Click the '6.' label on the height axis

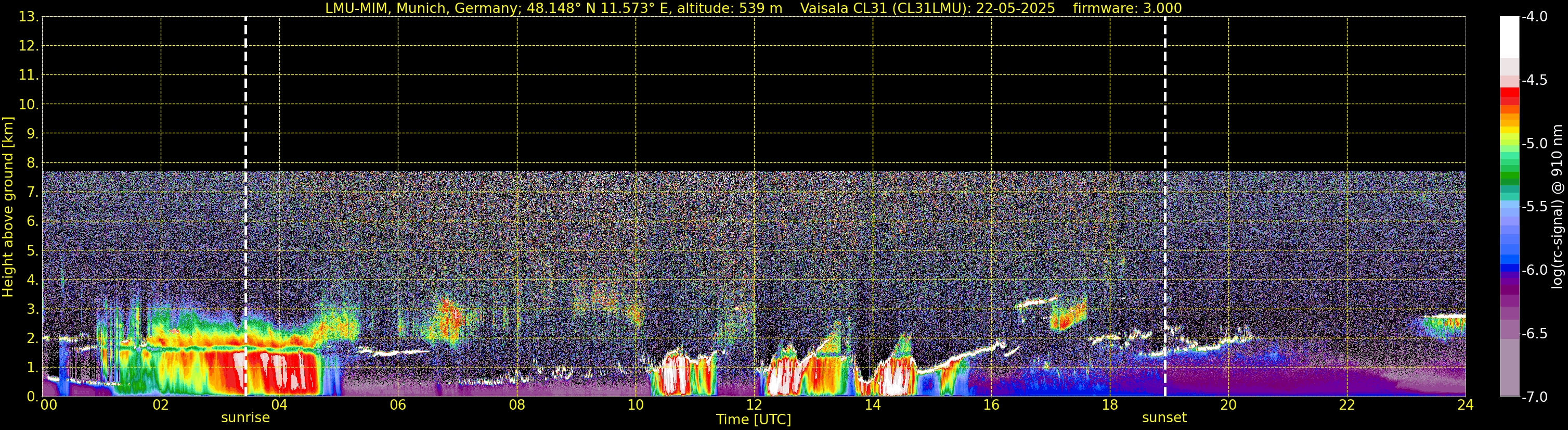[32, 222]
